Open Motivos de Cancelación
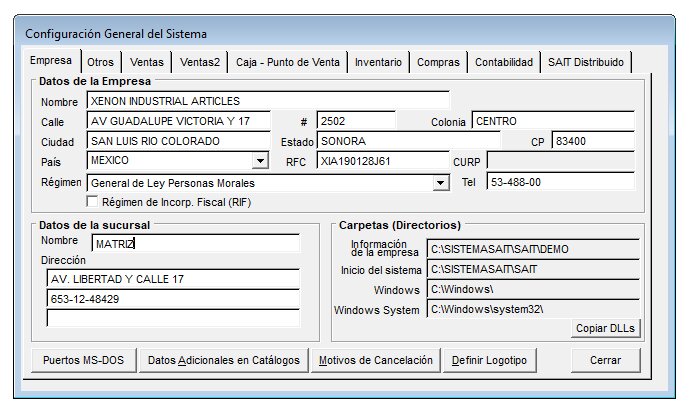 [x=376, y=360]
